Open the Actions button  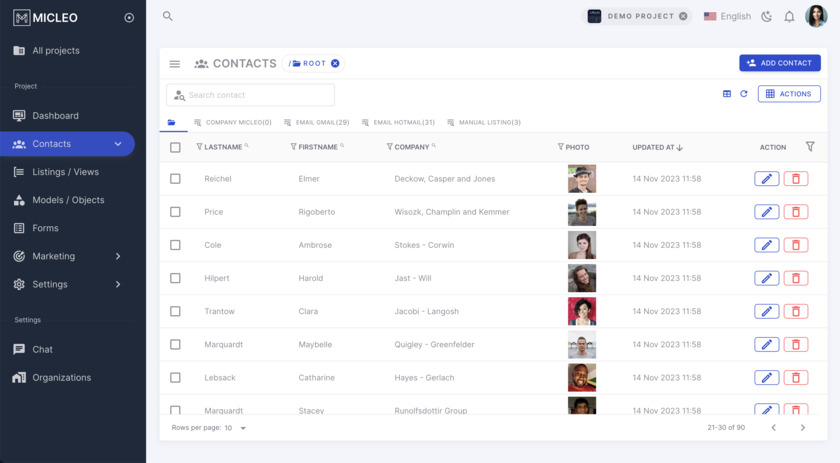(789, 94)
